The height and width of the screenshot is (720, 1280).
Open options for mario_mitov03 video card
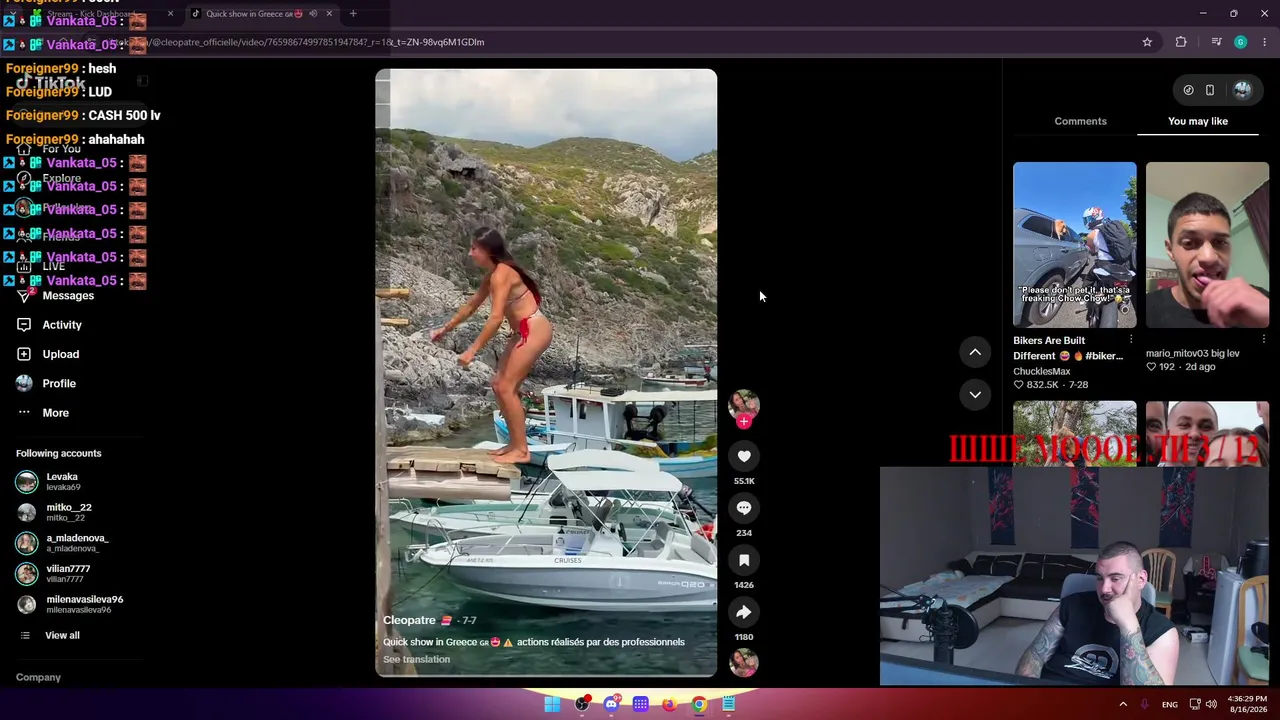click(1263, 340)
